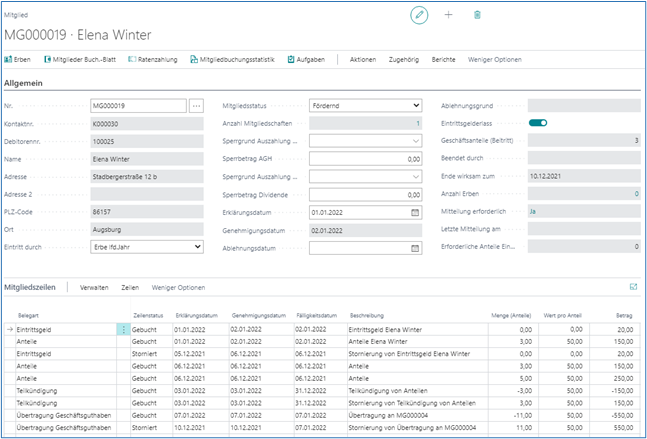Open calendar picker for Erklärungsdatum
Image resolution: width=647 pixels, height=439 pixels.
click(x=415, y=212)
